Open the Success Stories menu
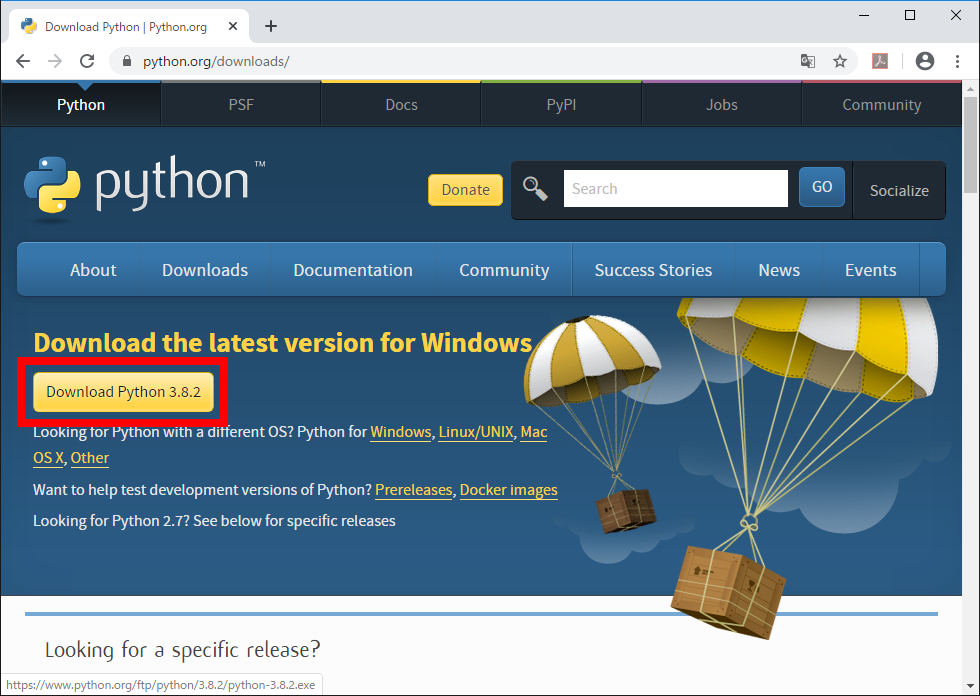The image size is (980, 696). click(x=653, y=270)
